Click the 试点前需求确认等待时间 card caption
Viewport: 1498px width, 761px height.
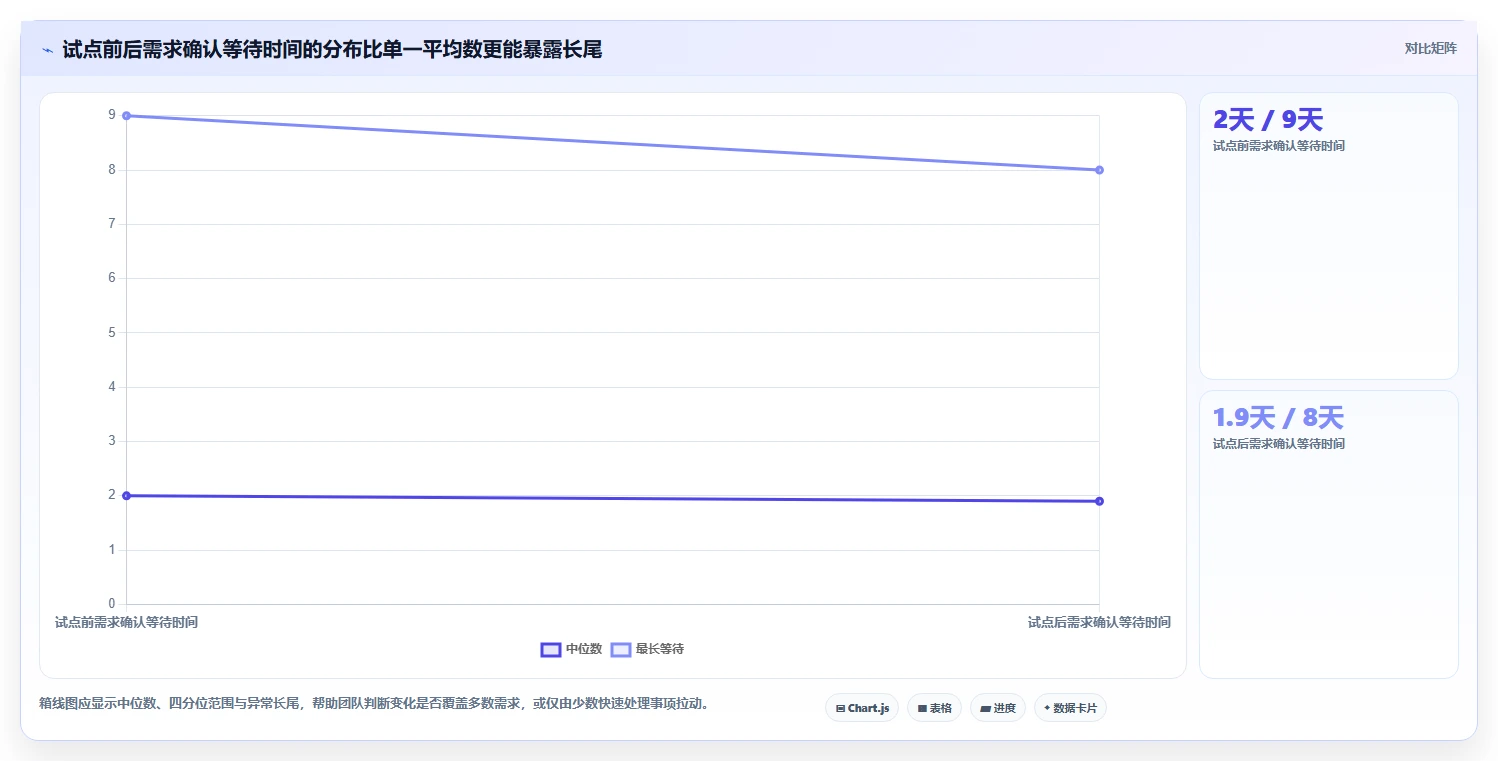click(1279, 146)
